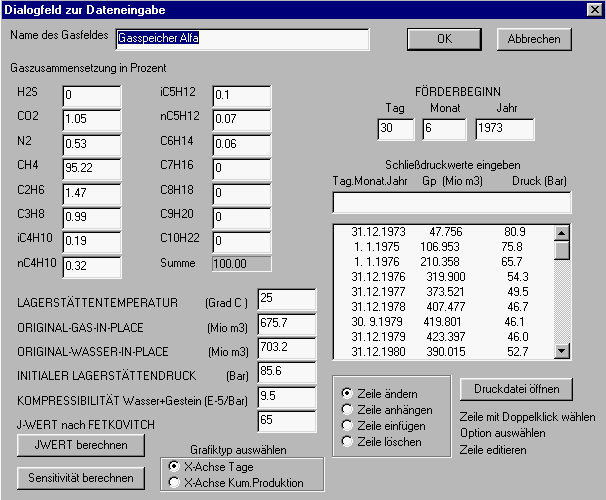
Task: Click the Kompressibilität Wasser+Gestein field
Action: click(x=287, y=397)
